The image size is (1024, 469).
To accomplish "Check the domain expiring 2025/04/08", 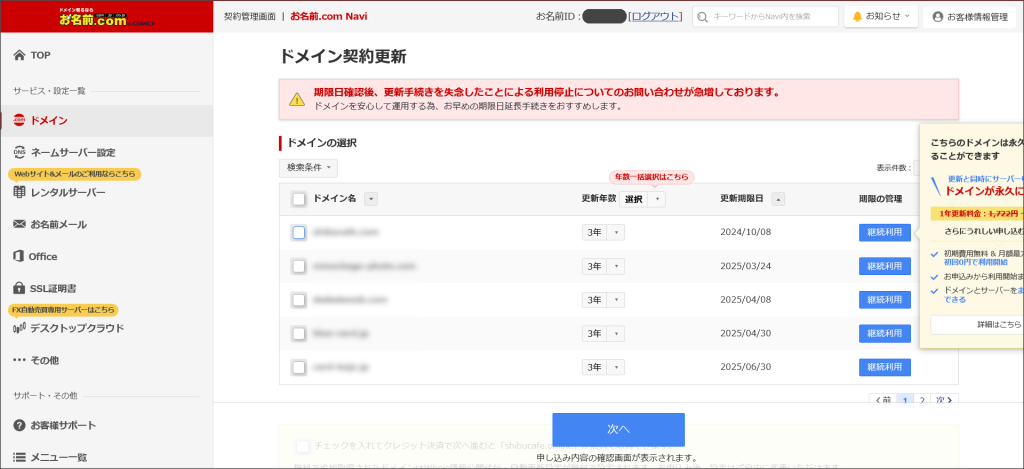I will 298,300.
